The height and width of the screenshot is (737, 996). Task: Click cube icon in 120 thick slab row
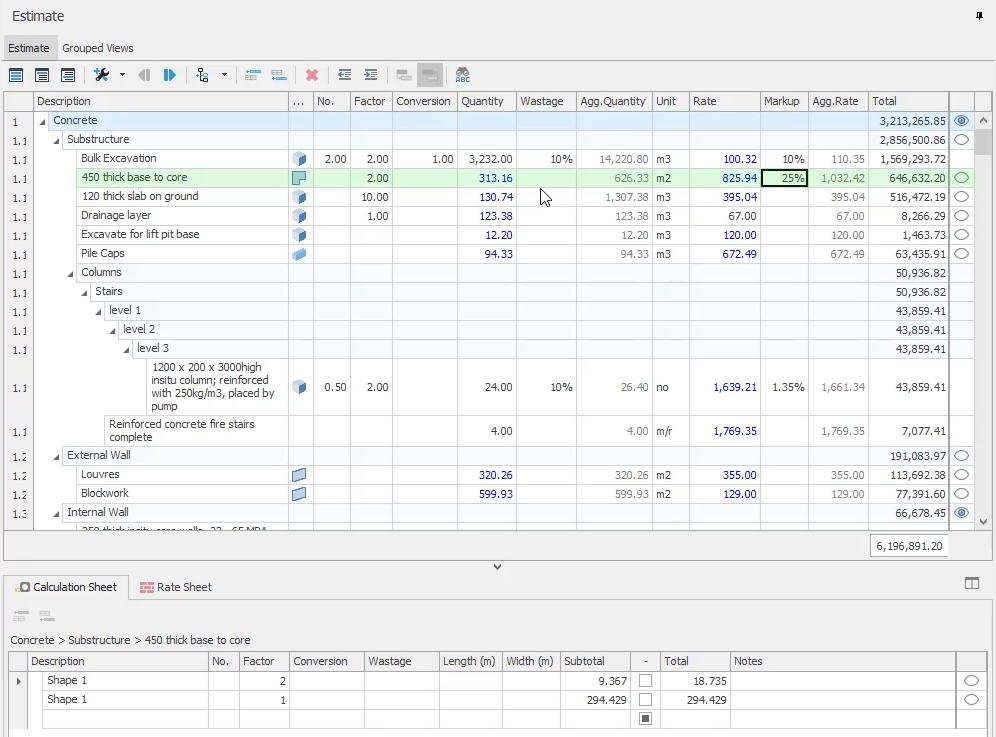[299, 197]
